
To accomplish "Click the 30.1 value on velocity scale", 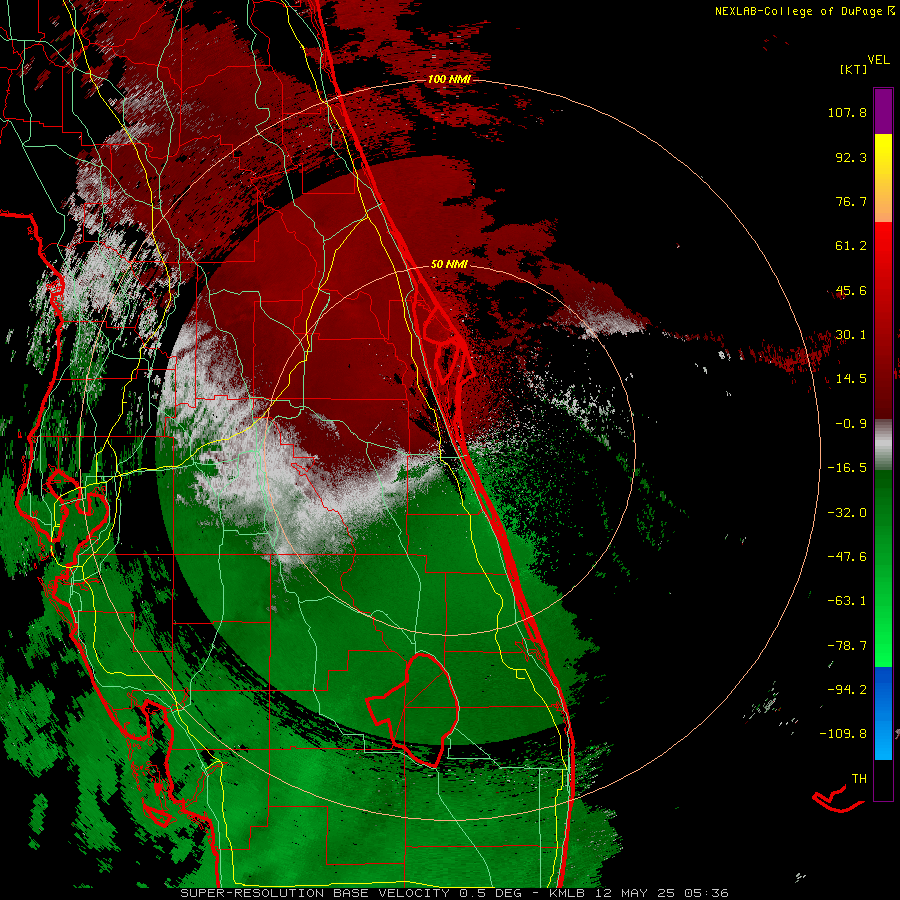I will click(x=851, y=335).
